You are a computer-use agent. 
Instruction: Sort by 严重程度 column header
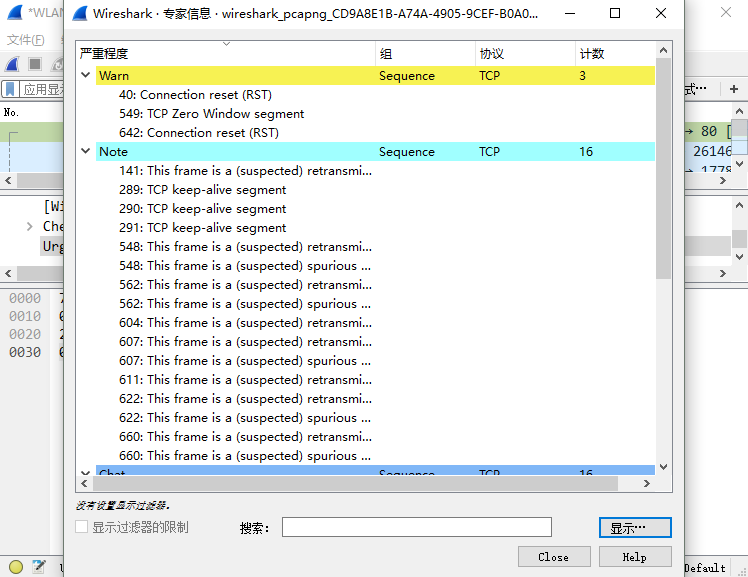226,53
